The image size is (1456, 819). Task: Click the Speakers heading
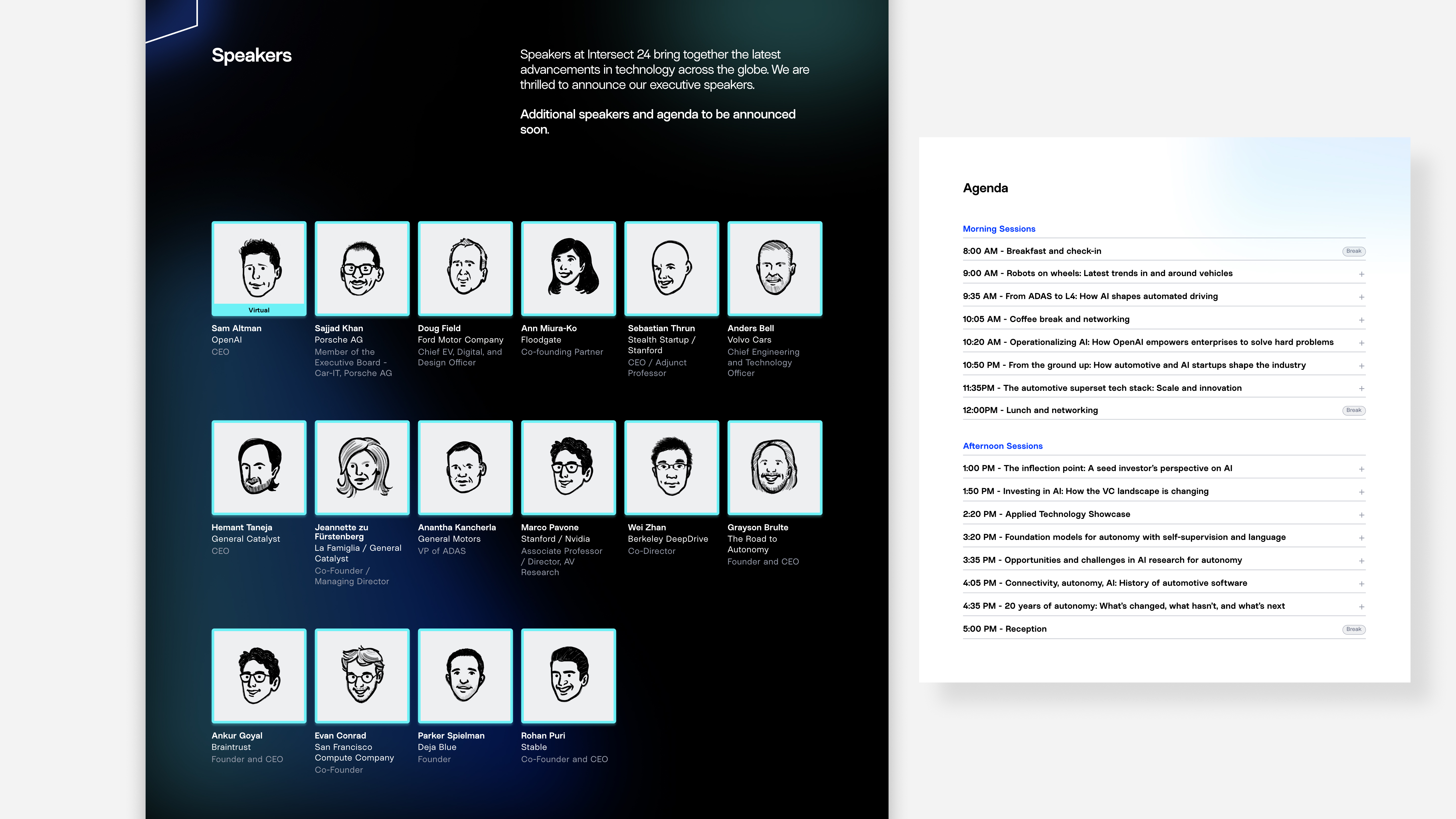(252, 55)
